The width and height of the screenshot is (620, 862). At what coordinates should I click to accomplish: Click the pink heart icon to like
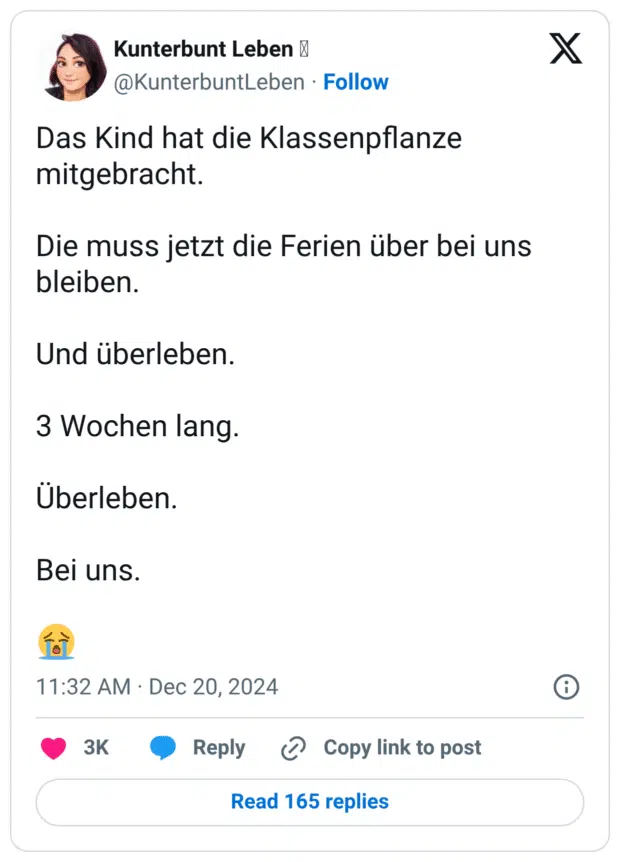coord(52,747)
